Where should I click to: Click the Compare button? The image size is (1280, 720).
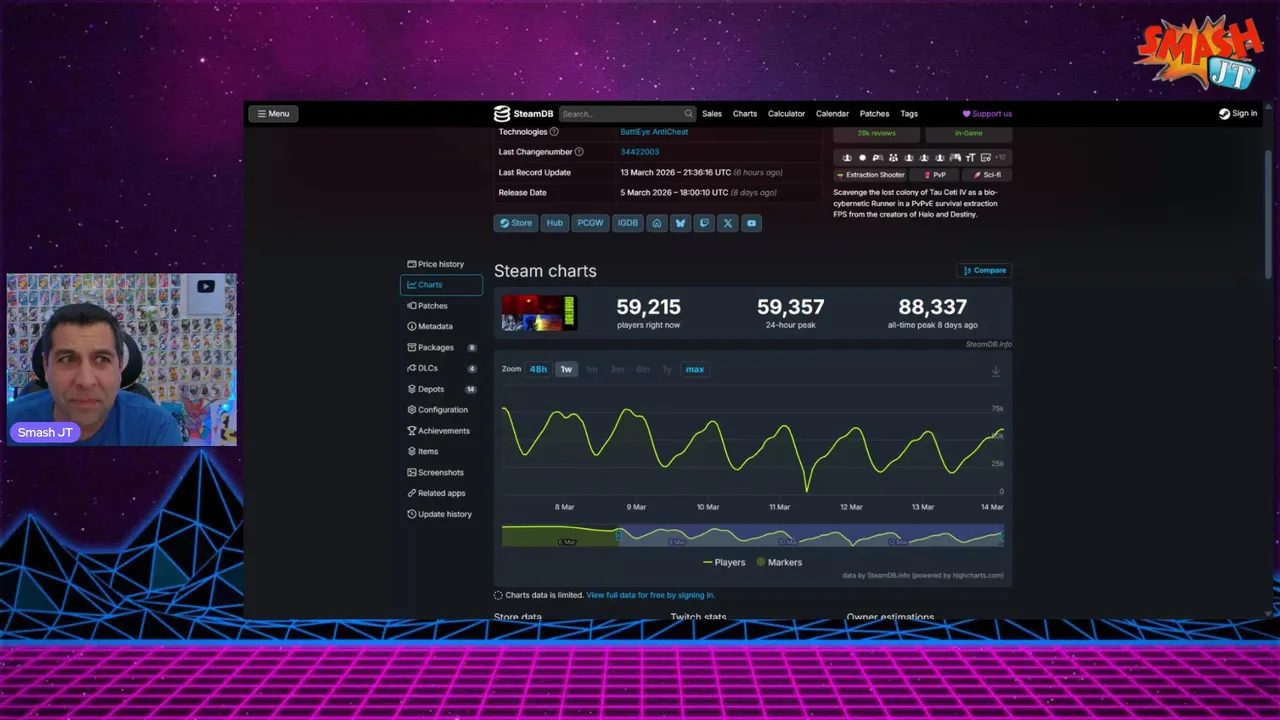point(985,270)
